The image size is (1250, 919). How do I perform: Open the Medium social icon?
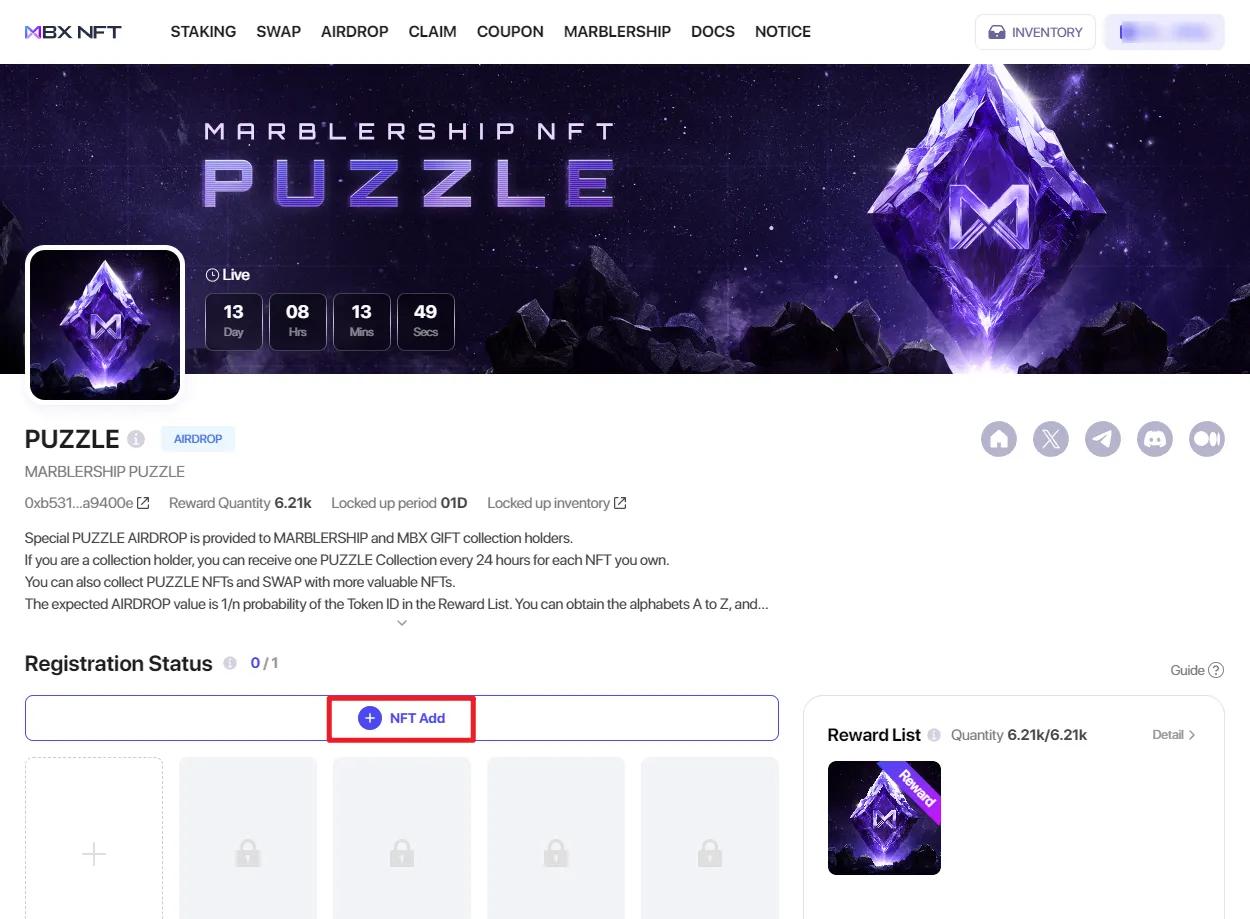pyautogui.click(x=1207, y=439)
